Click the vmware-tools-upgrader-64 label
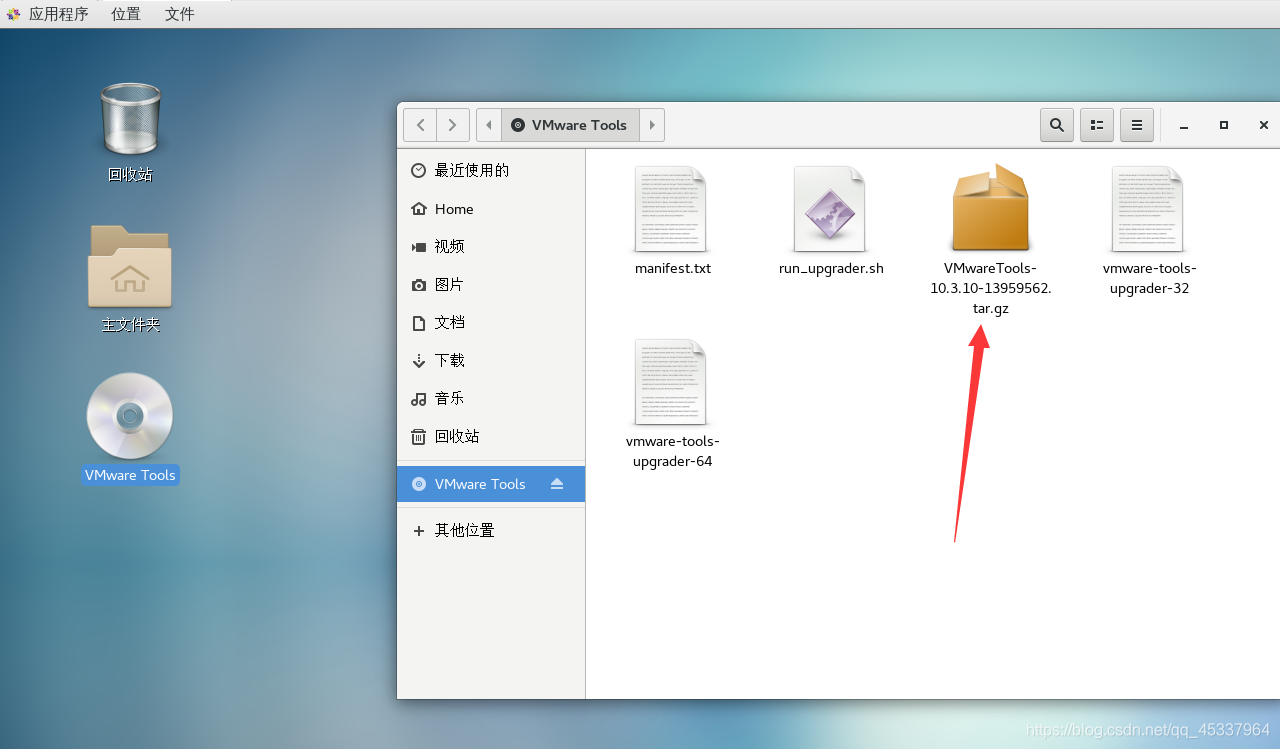 (x=673, y=452)
